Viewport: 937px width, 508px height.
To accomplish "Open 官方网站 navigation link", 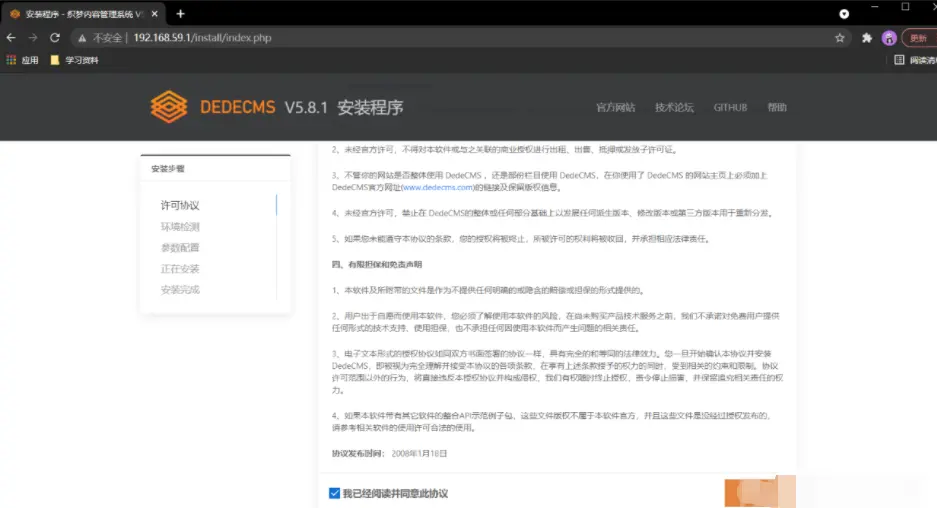I will click(x=616, y=108).
